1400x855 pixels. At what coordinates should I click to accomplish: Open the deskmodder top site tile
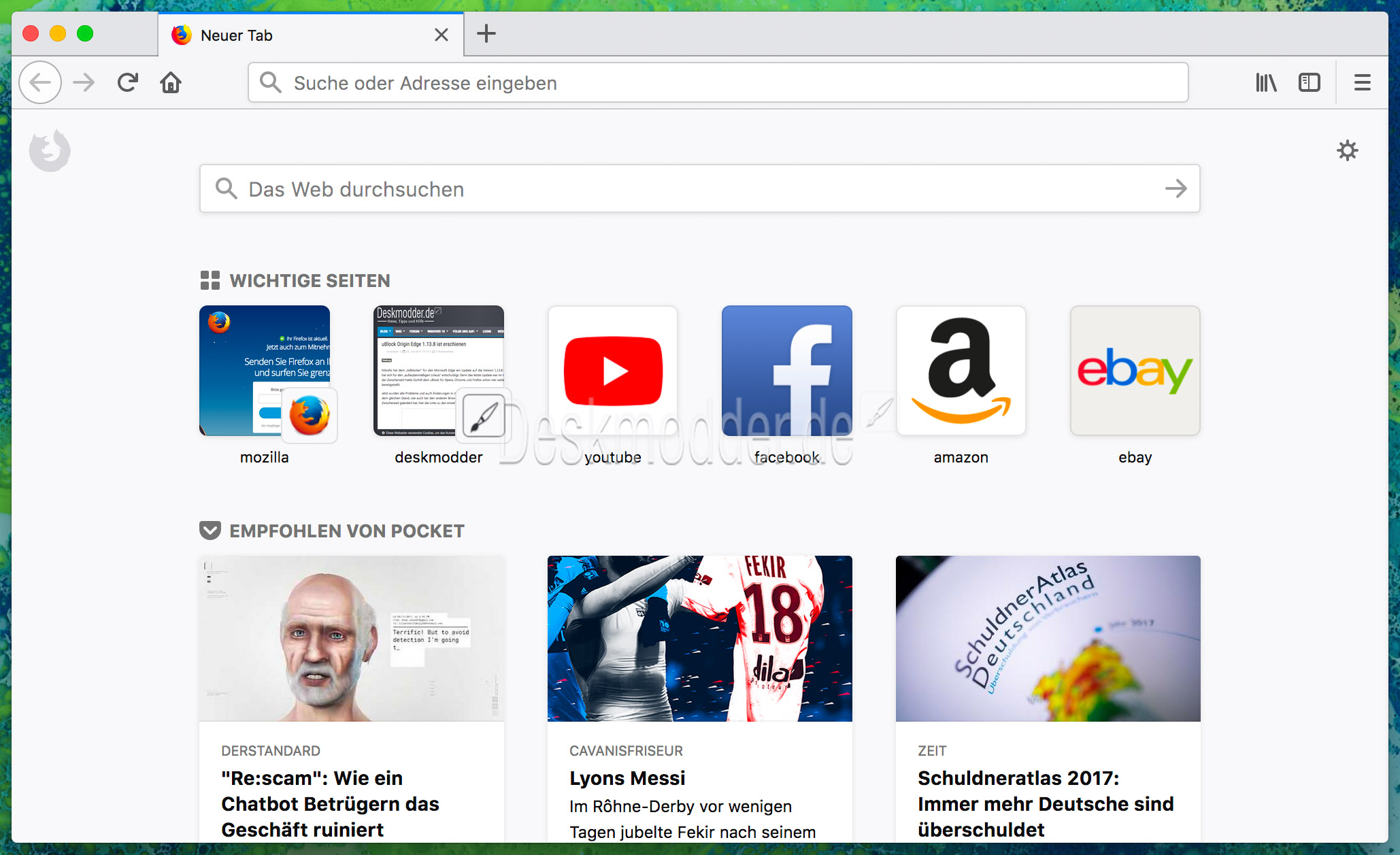click(439, 371)
